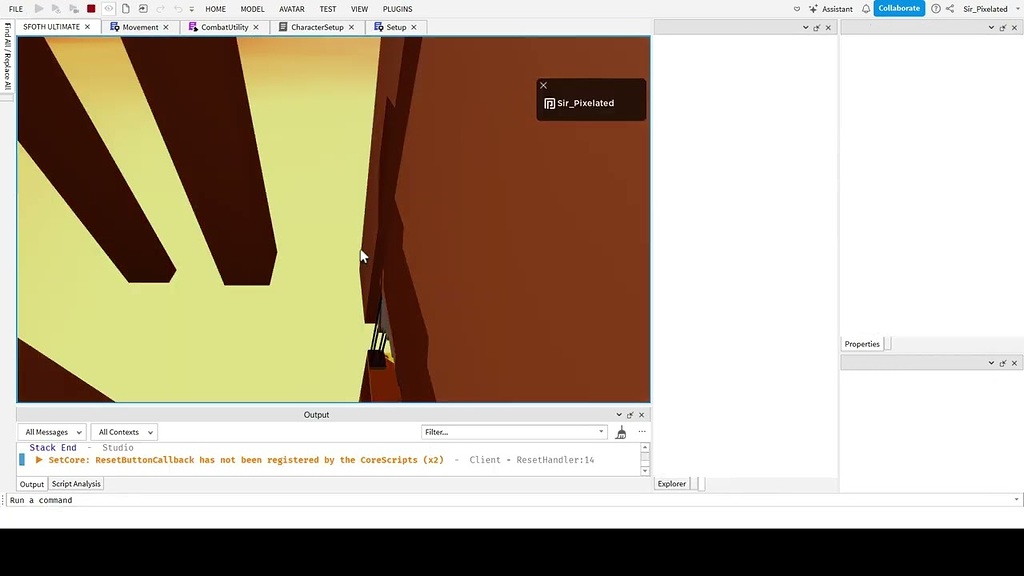Click the notifications bell icon

click(x=864, y=8)
